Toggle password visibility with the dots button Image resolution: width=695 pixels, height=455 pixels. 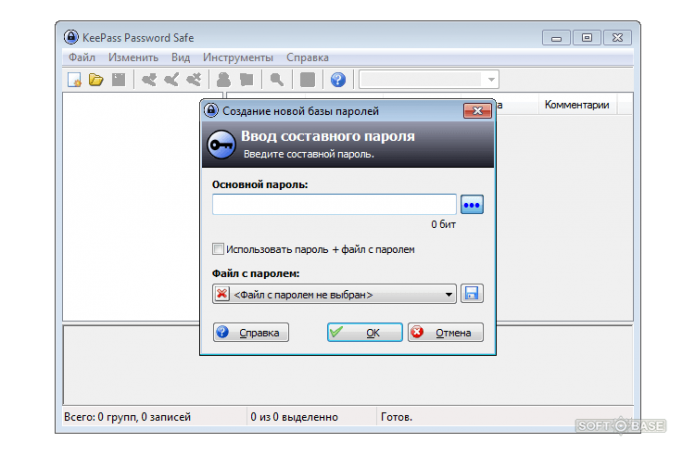472,205
